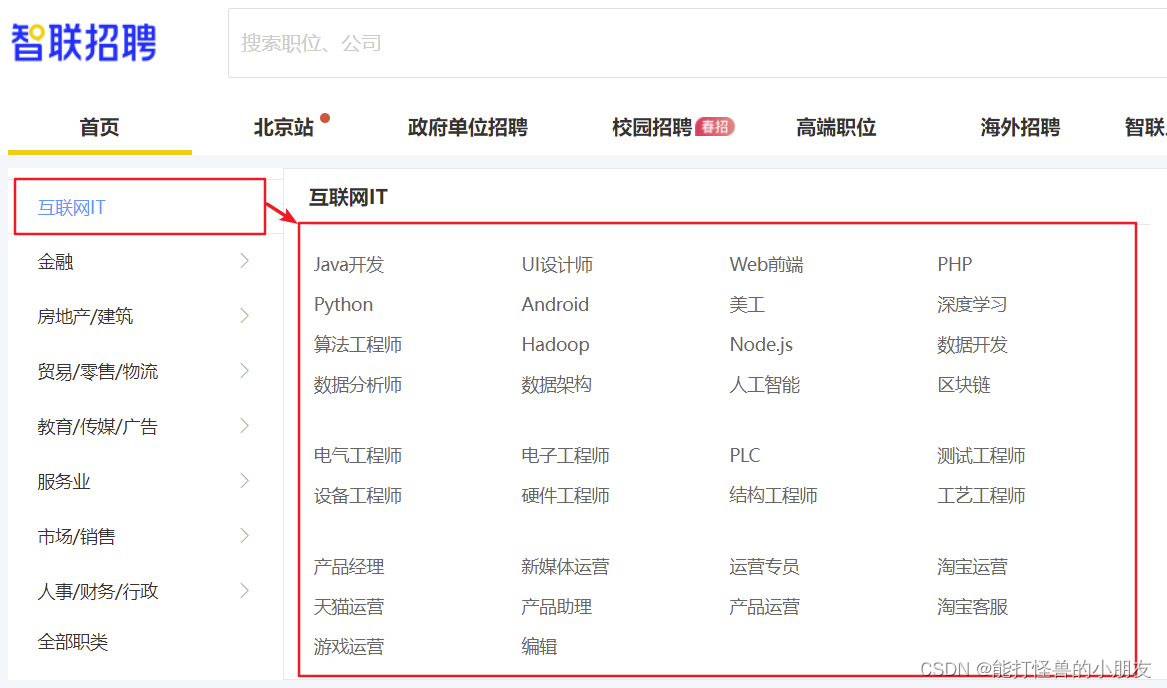Open the 测试工程师 job link
This screenshot has width=1167, height=688.
click(981, 456)
